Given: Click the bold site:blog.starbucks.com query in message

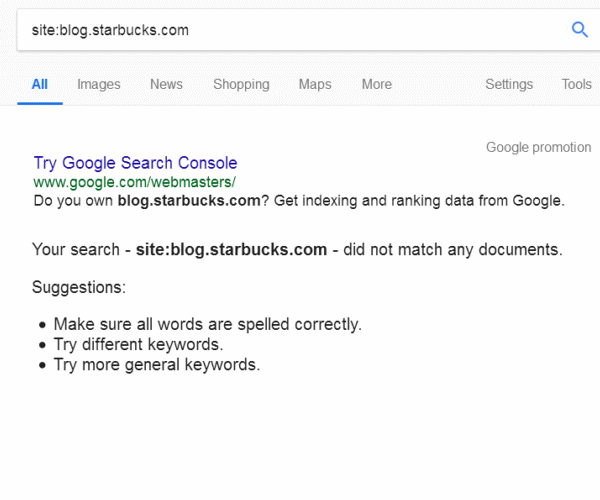Looking at the screenshot, I should [231, 249].
